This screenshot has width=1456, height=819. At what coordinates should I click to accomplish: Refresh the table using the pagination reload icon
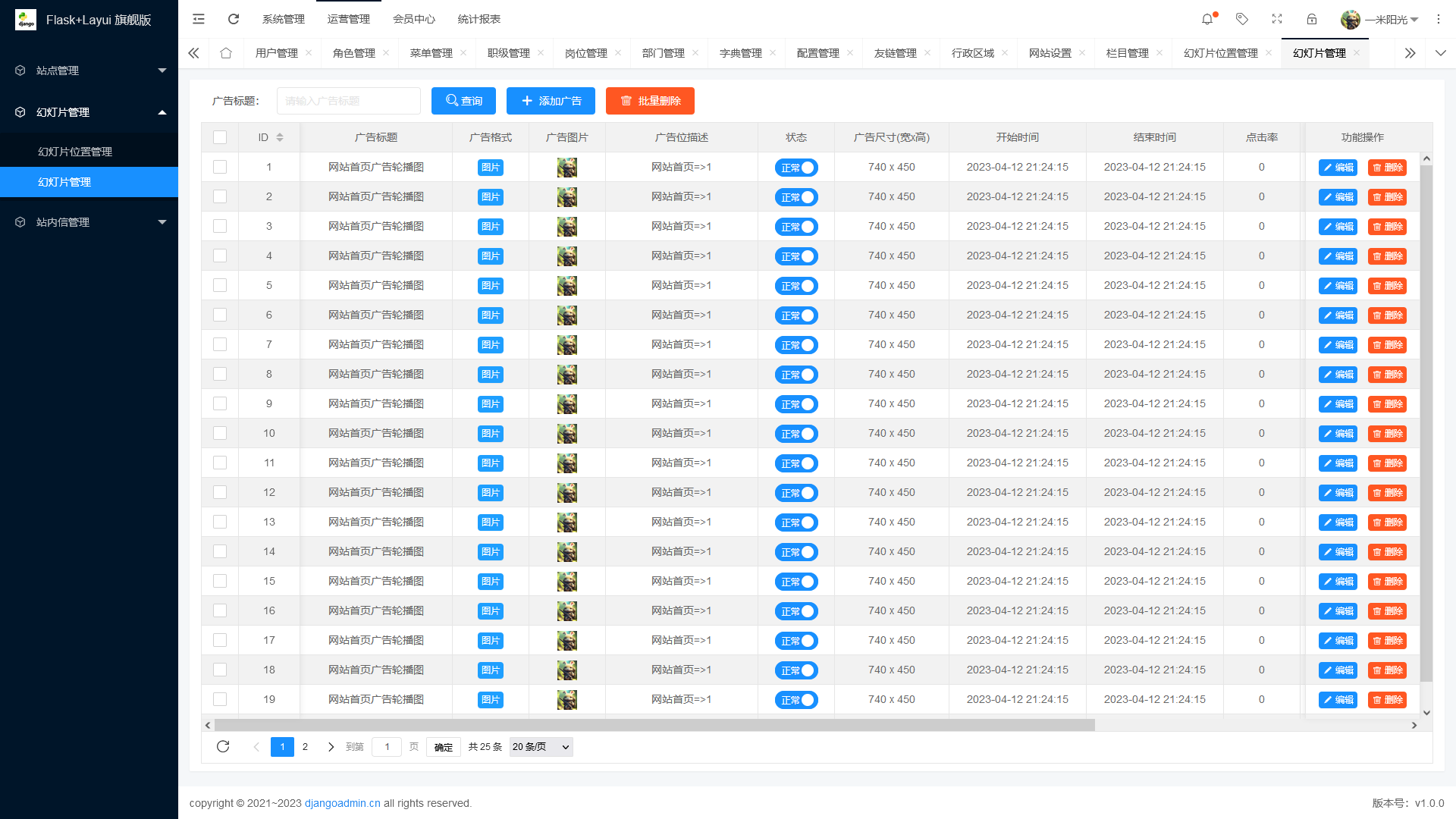(x=223, y=746)
